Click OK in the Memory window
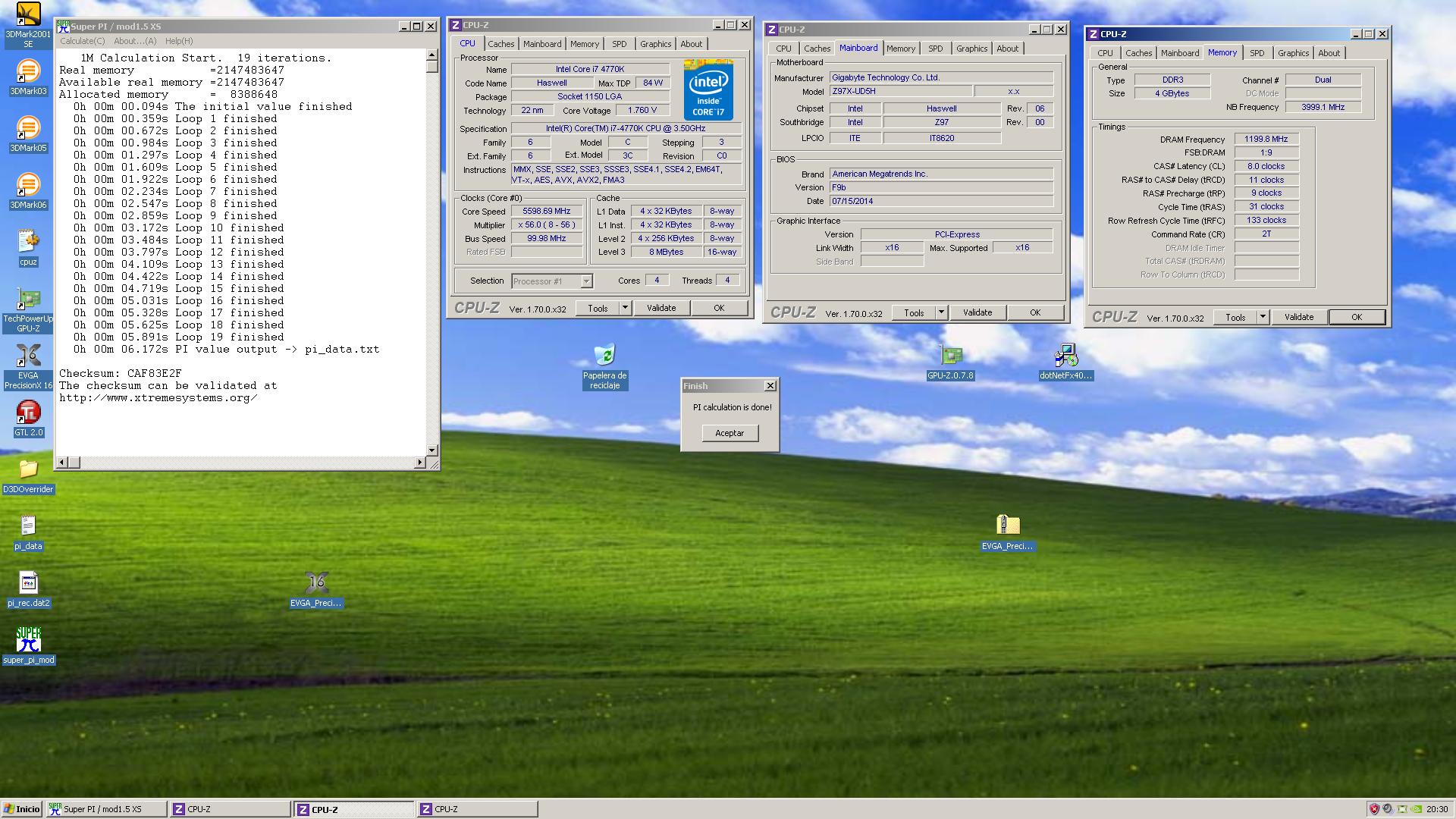Viewport: 1456px width, 819px height. click(x=1357, y=317)
